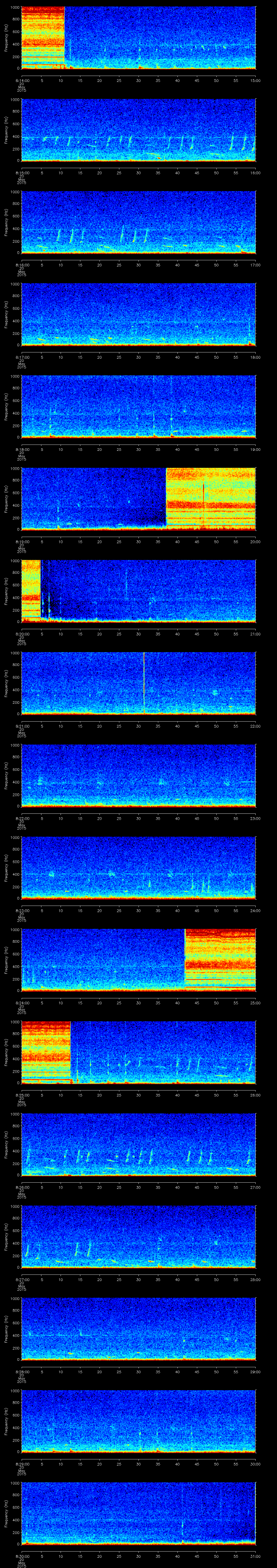This screenshot has width=277, height=1568.
Task: Click the spectrogram panel starting at 8:15:00
Action: tap(139, 130)
